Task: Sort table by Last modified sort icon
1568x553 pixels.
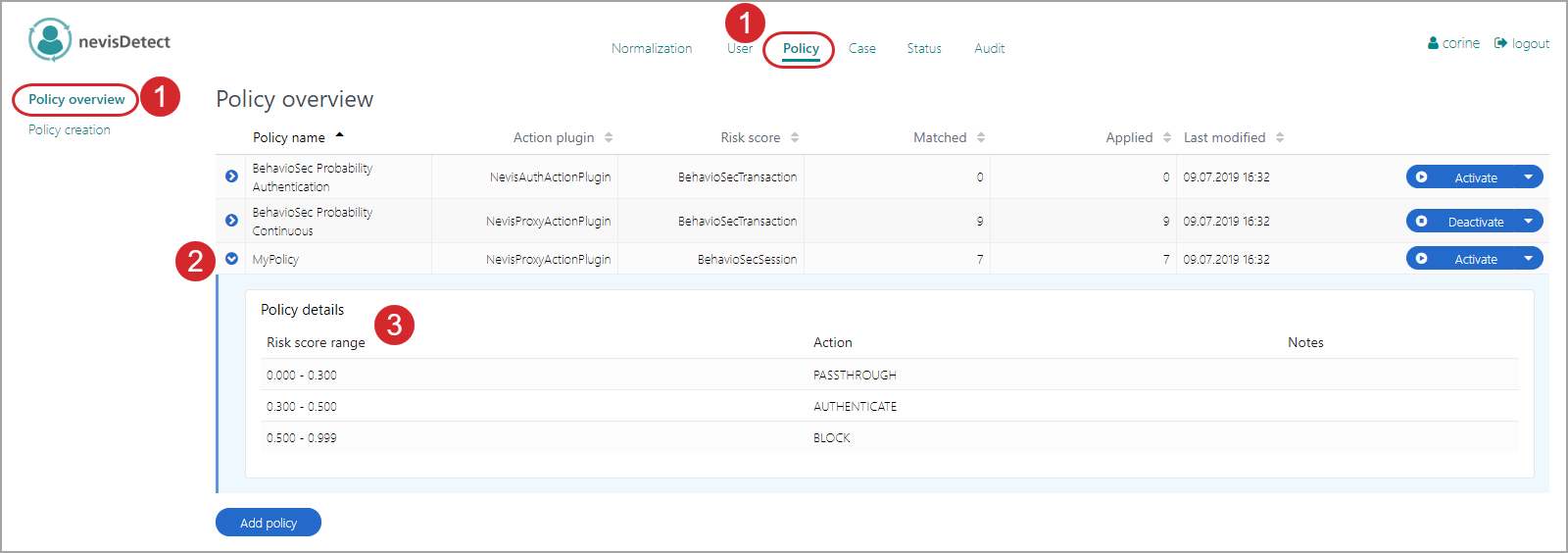Action: coord(1280,137)
